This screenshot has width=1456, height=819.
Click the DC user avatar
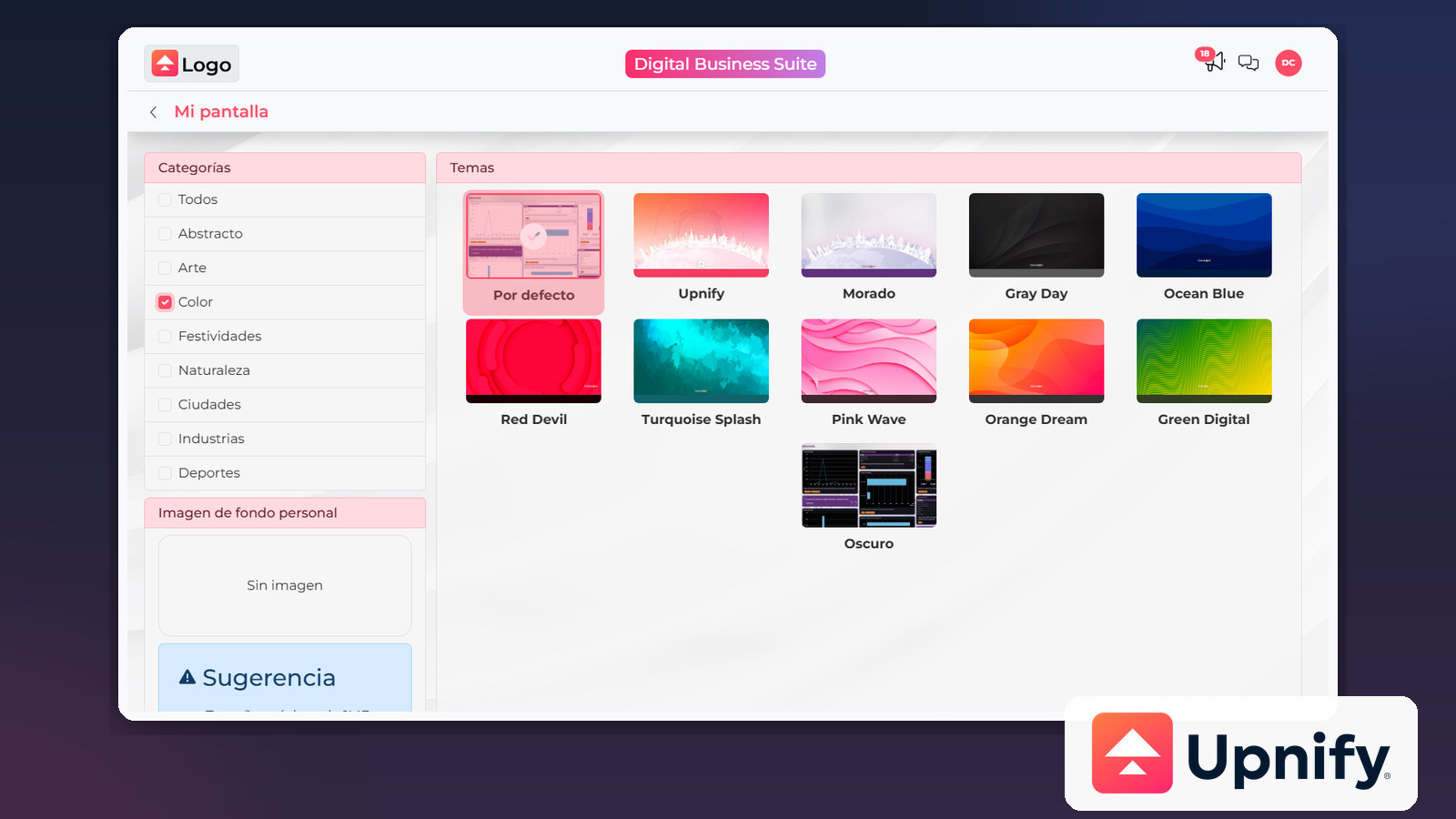pos(1289,63)
